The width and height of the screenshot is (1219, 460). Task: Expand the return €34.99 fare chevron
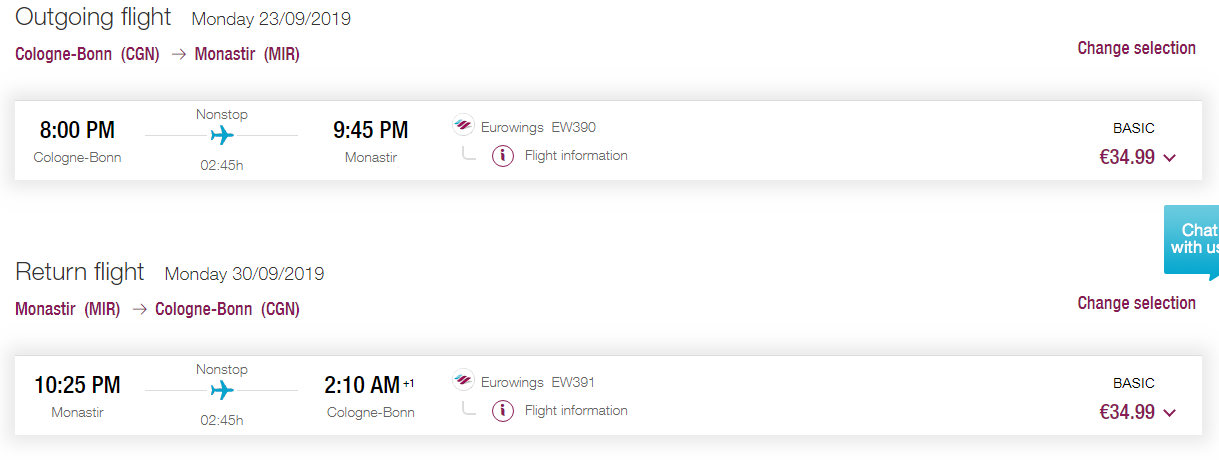click(1170, 412)
